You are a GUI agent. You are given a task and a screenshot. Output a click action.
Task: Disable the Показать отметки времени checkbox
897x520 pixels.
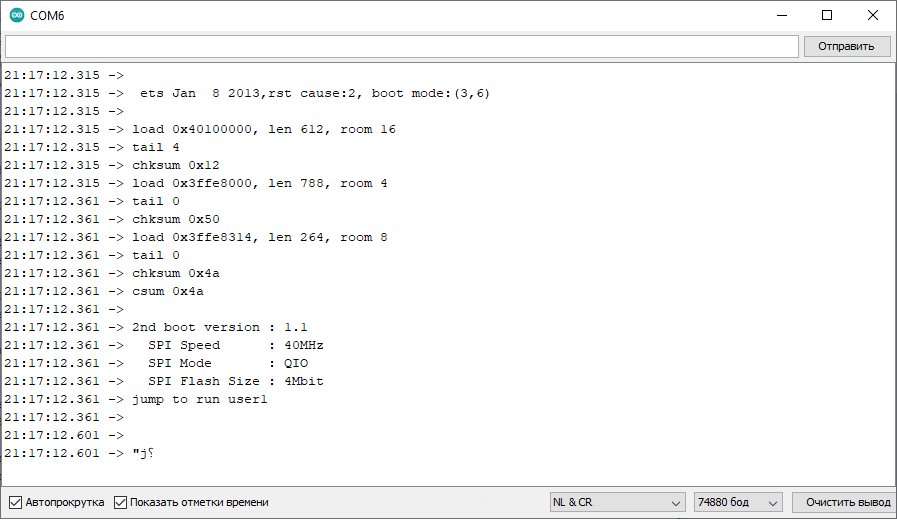[x=121, y=502]
